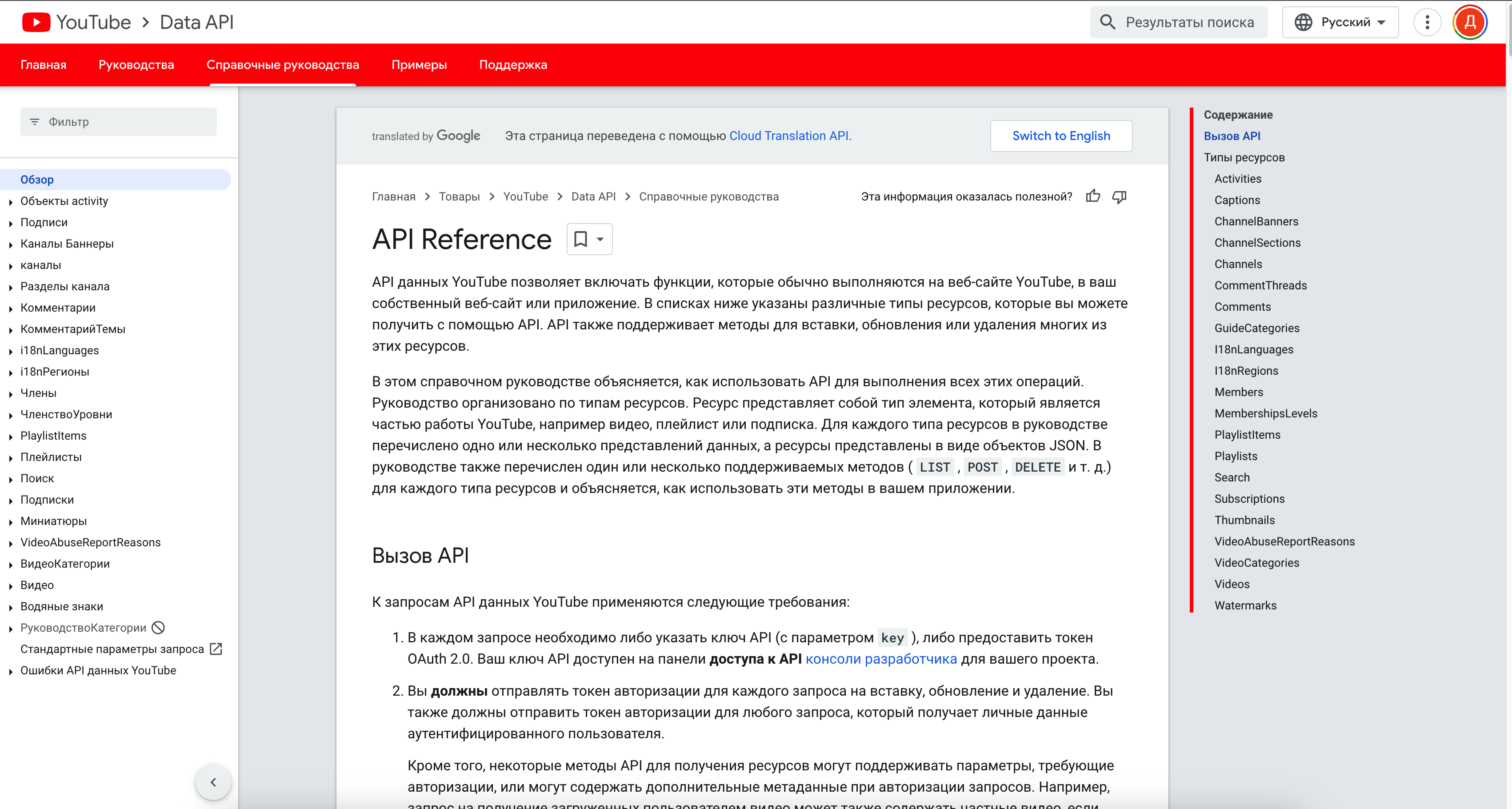The height and width of the screenshot is (809, 1512).
Task: Open the Поддержка tab
Action: point(513,64)
